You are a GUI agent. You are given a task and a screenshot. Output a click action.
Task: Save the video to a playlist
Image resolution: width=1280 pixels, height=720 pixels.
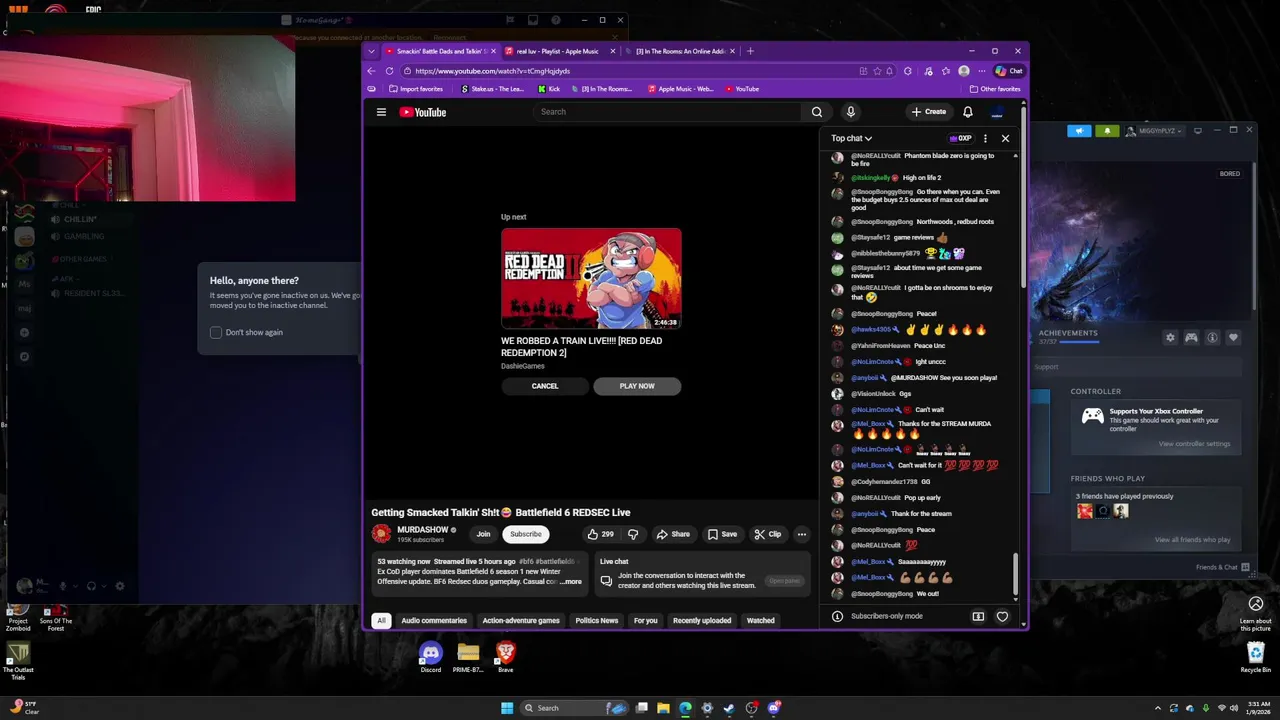coord(722,534)
